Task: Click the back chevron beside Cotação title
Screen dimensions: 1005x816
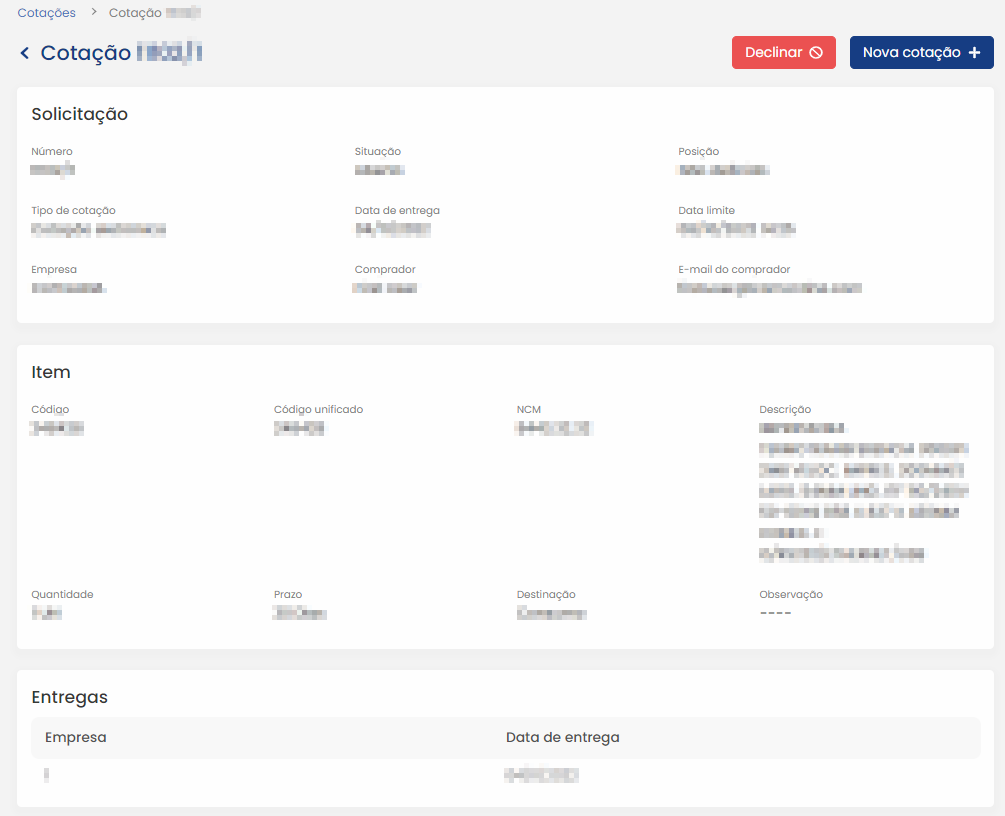Action: [x=25, y=53]
